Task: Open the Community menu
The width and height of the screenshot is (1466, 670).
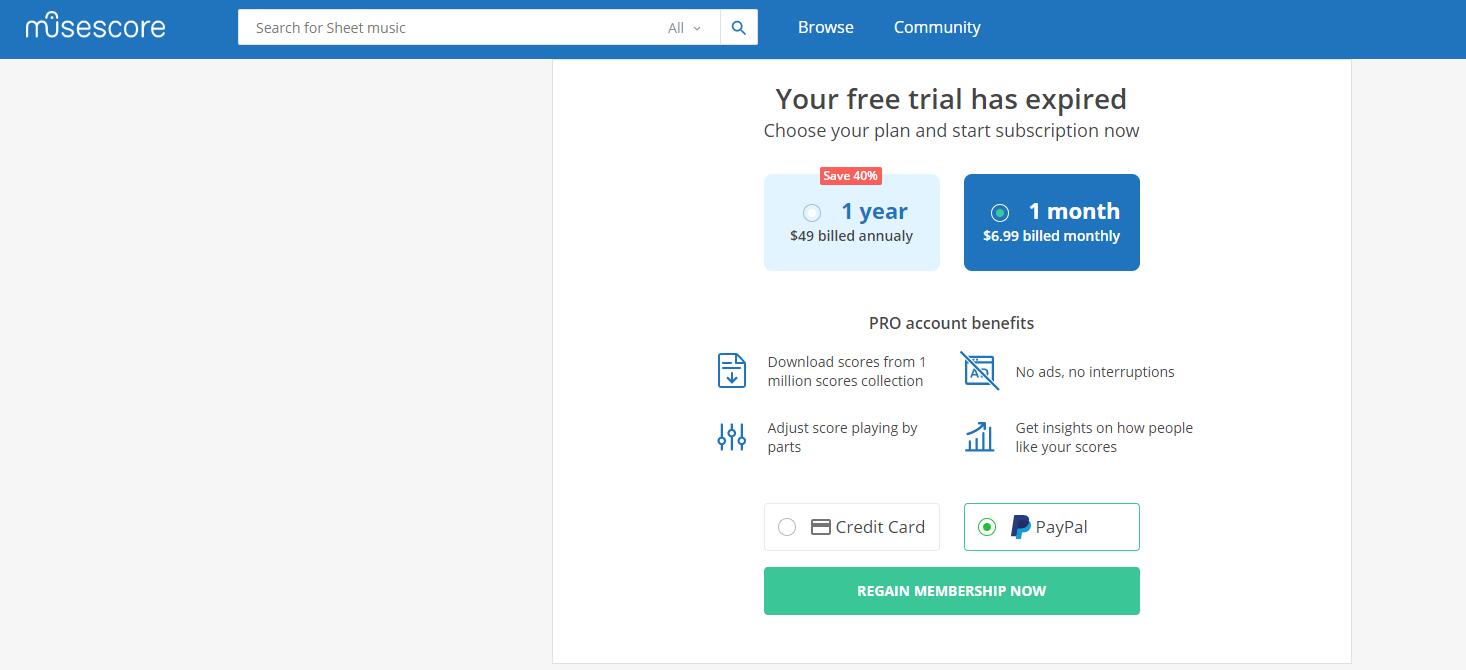Action: tap(937, 27)
